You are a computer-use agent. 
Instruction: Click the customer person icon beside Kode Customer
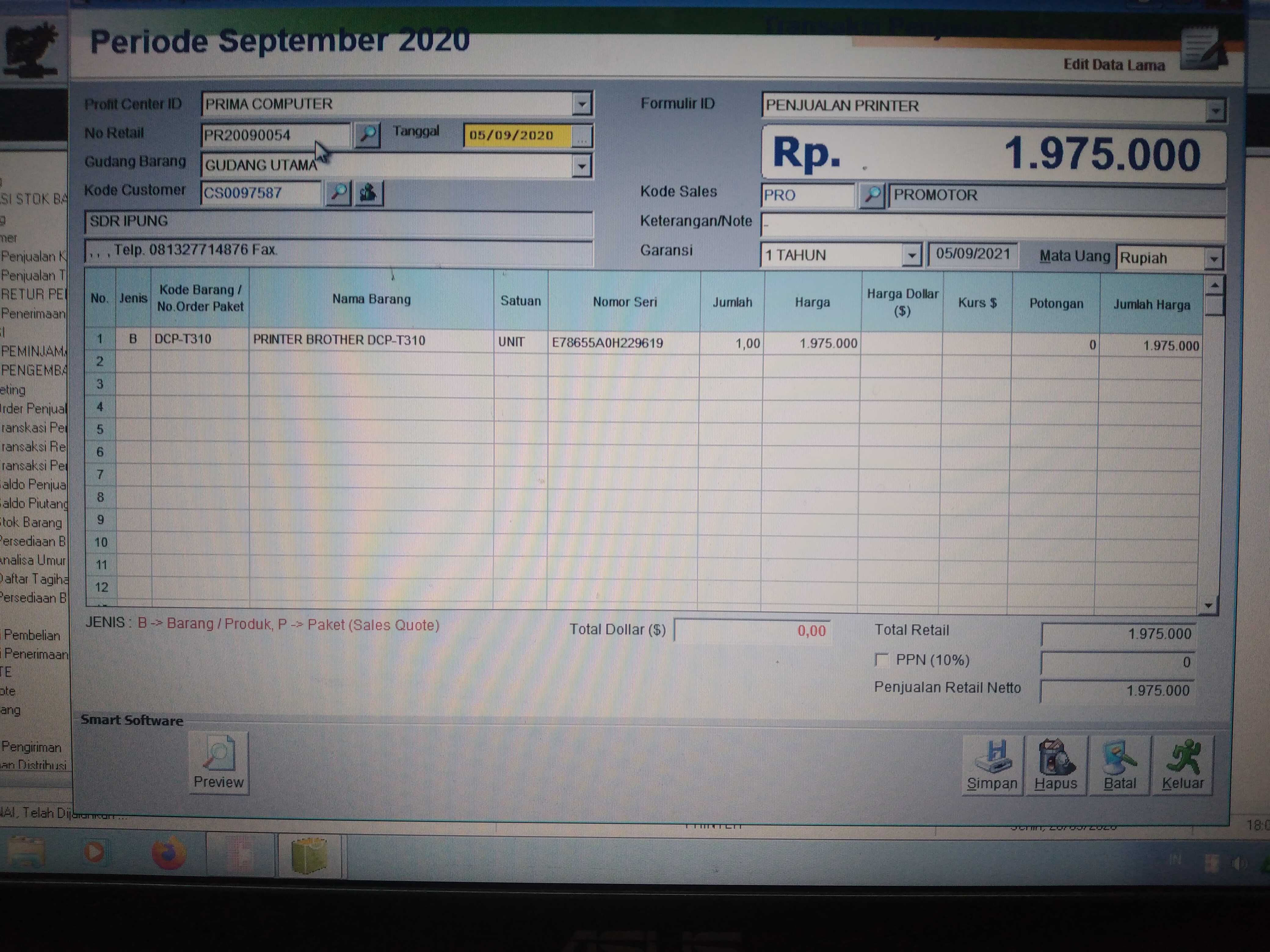point(368,193)
